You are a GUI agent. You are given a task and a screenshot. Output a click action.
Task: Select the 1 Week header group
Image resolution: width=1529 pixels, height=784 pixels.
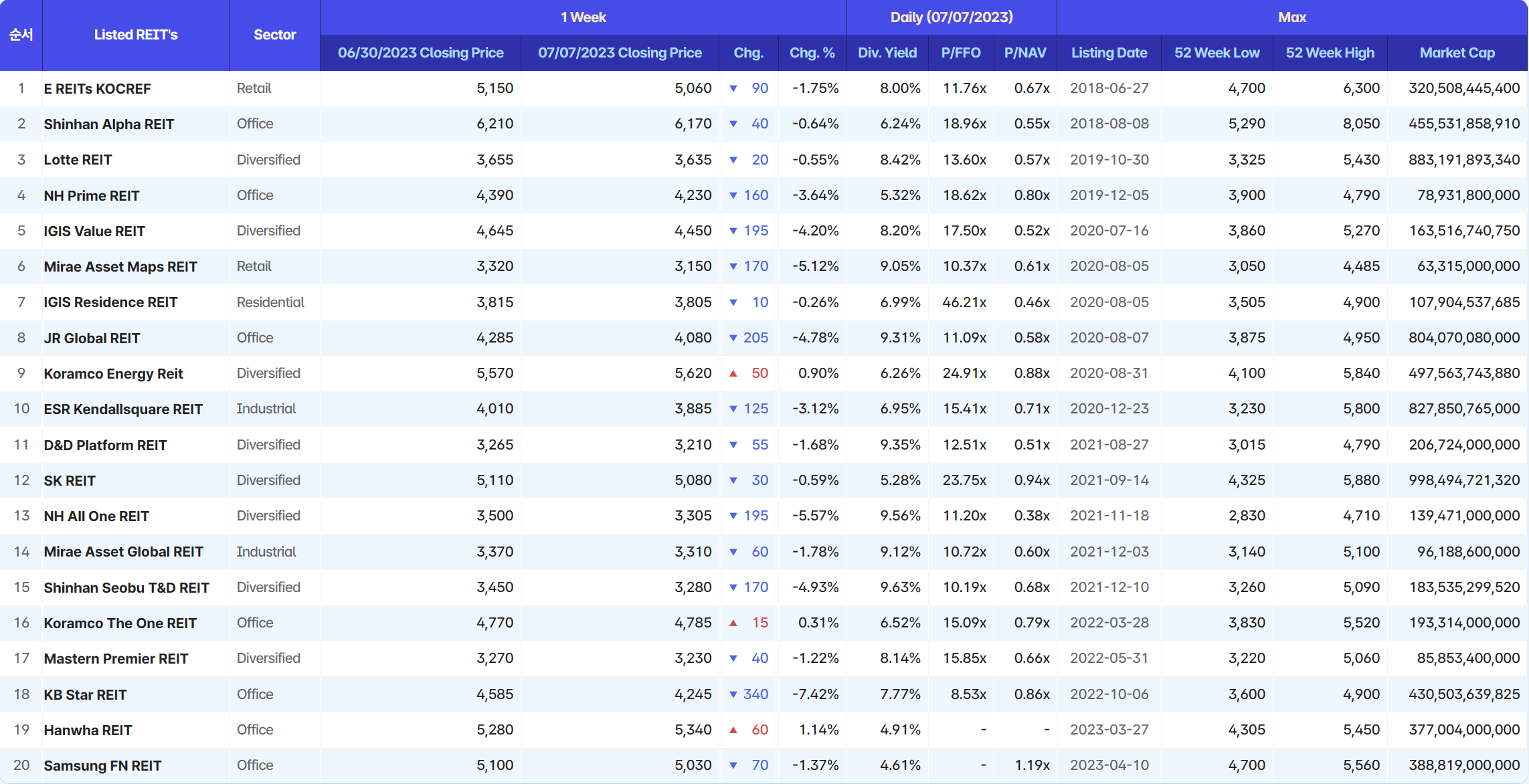click(583, 17)
